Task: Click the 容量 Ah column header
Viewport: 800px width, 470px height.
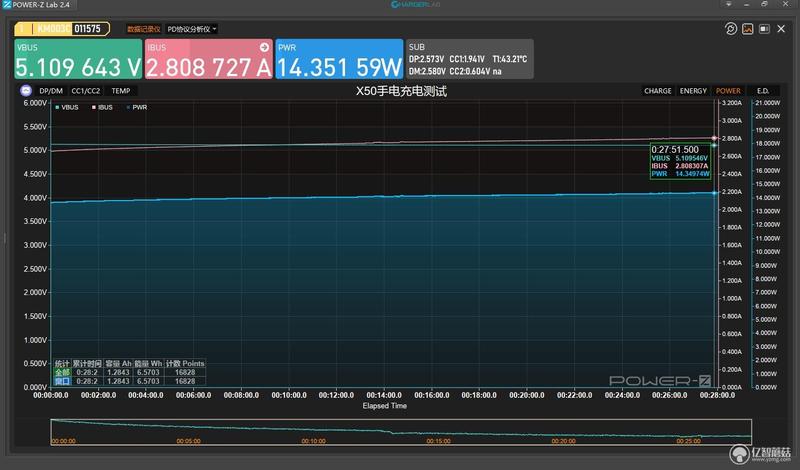Action: click(x=118, y=364)
